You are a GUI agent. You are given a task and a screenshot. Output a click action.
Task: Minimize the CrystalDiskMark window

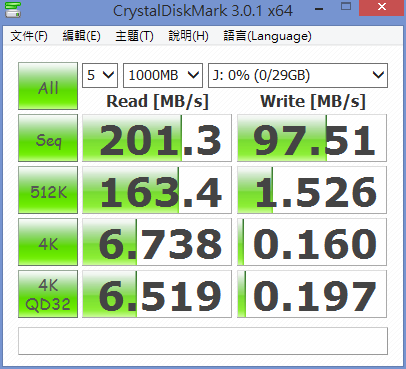pos(319,9)
